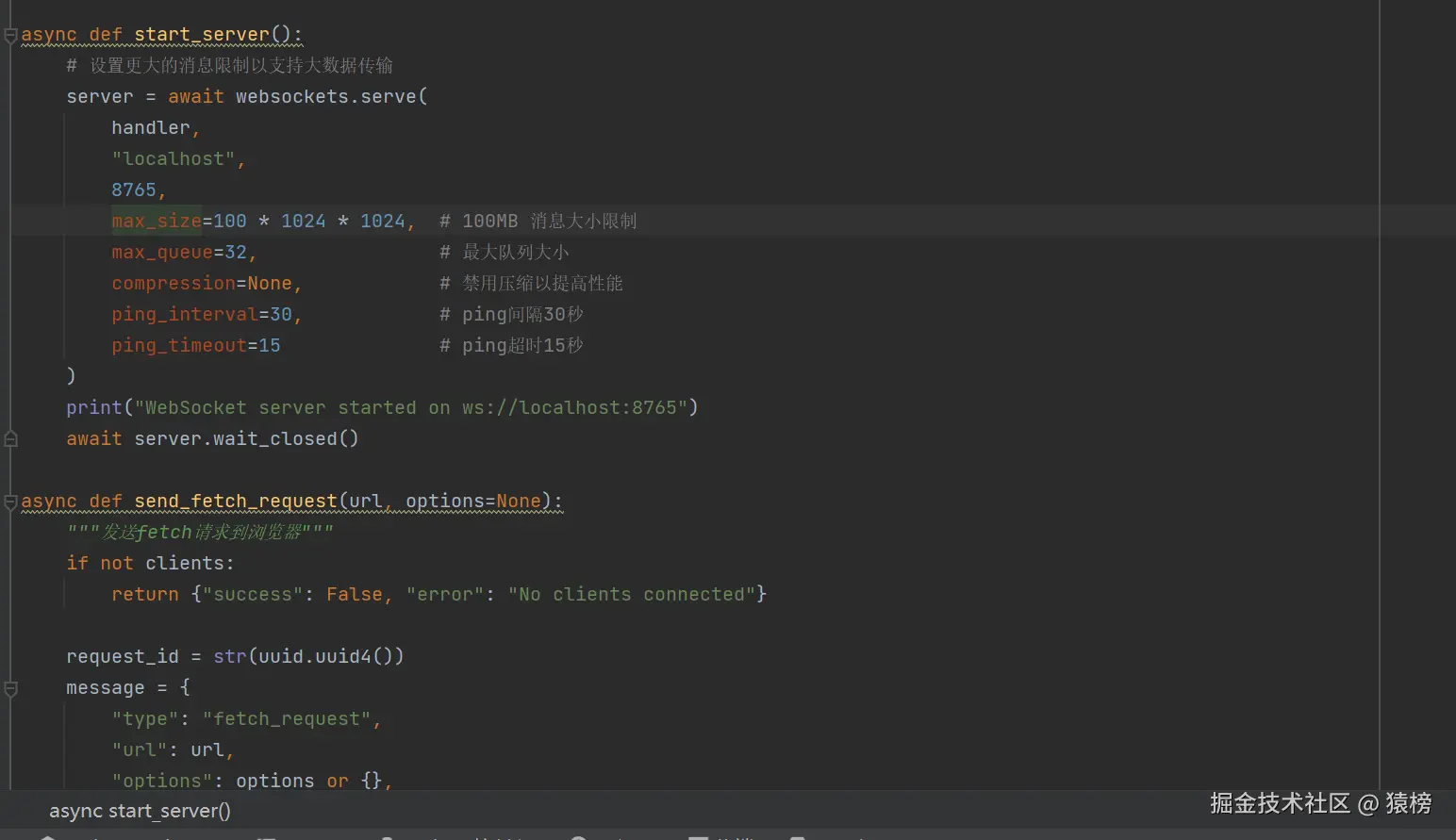Click the handler argument
This screenshot has height=840, width=1456.
pos(151,127)
